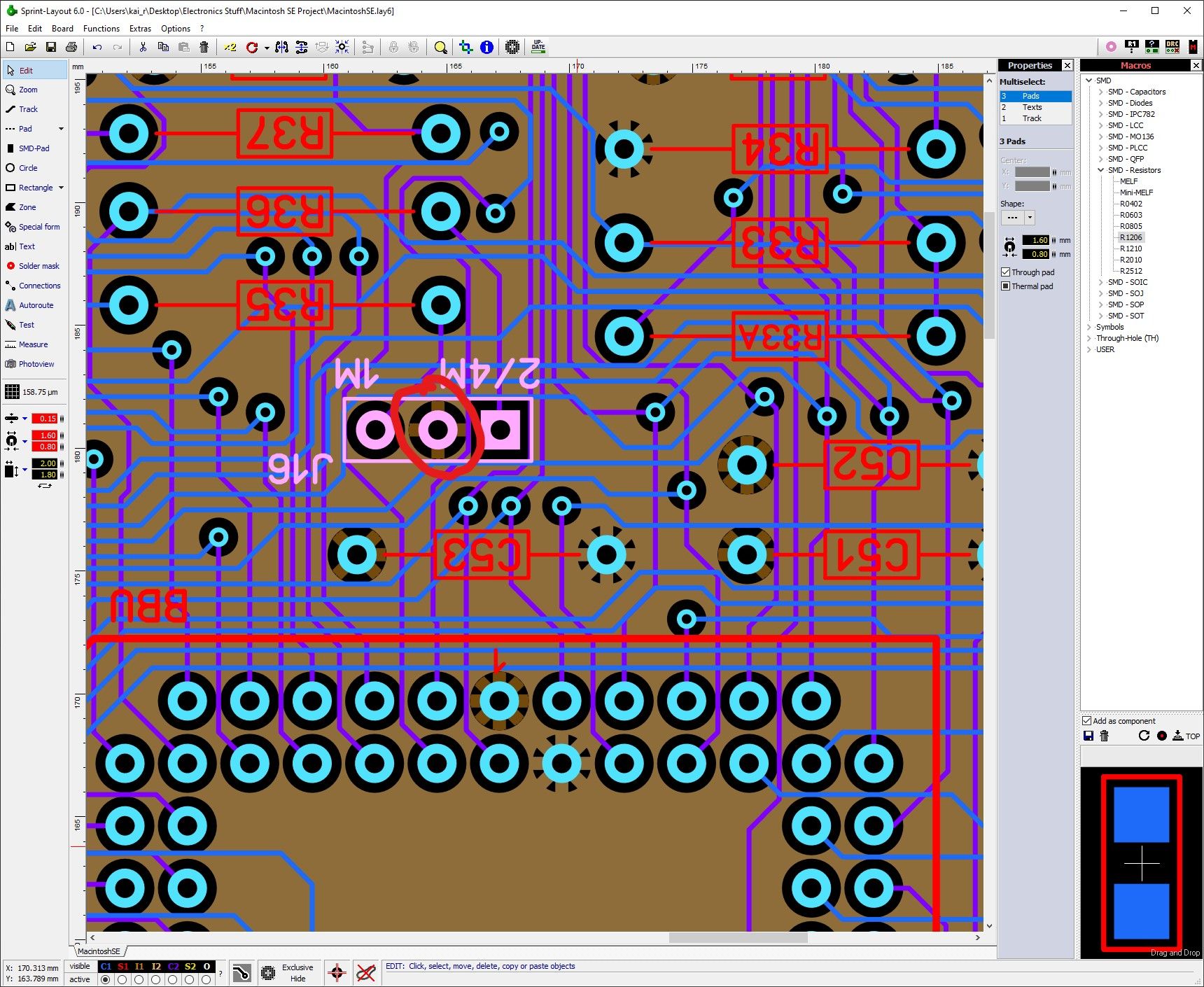Open the DRC design rule check panel
Screen dimensions: 1204x987
click(1172, 47)
